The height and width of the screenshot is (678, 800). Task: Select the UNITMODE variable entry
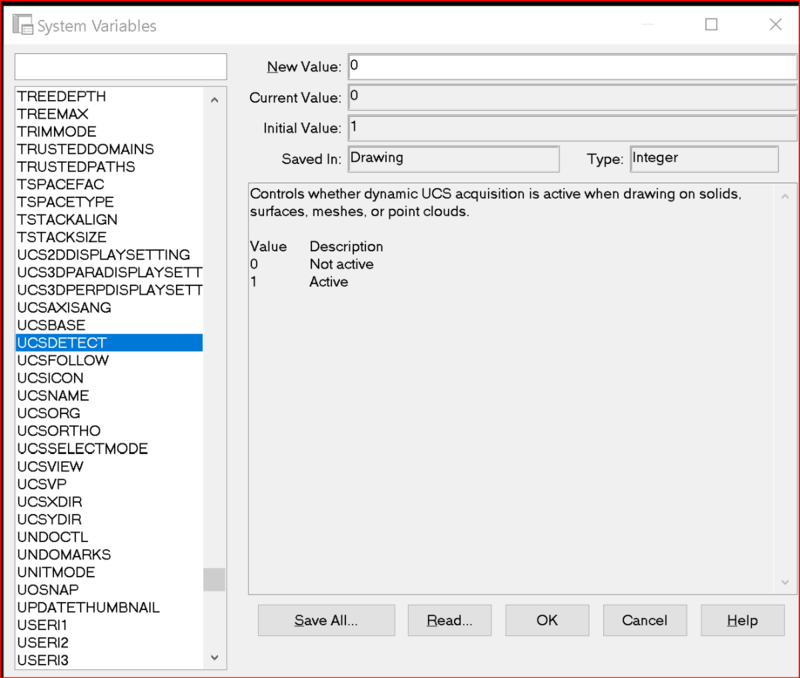click(x=56, y=572)
